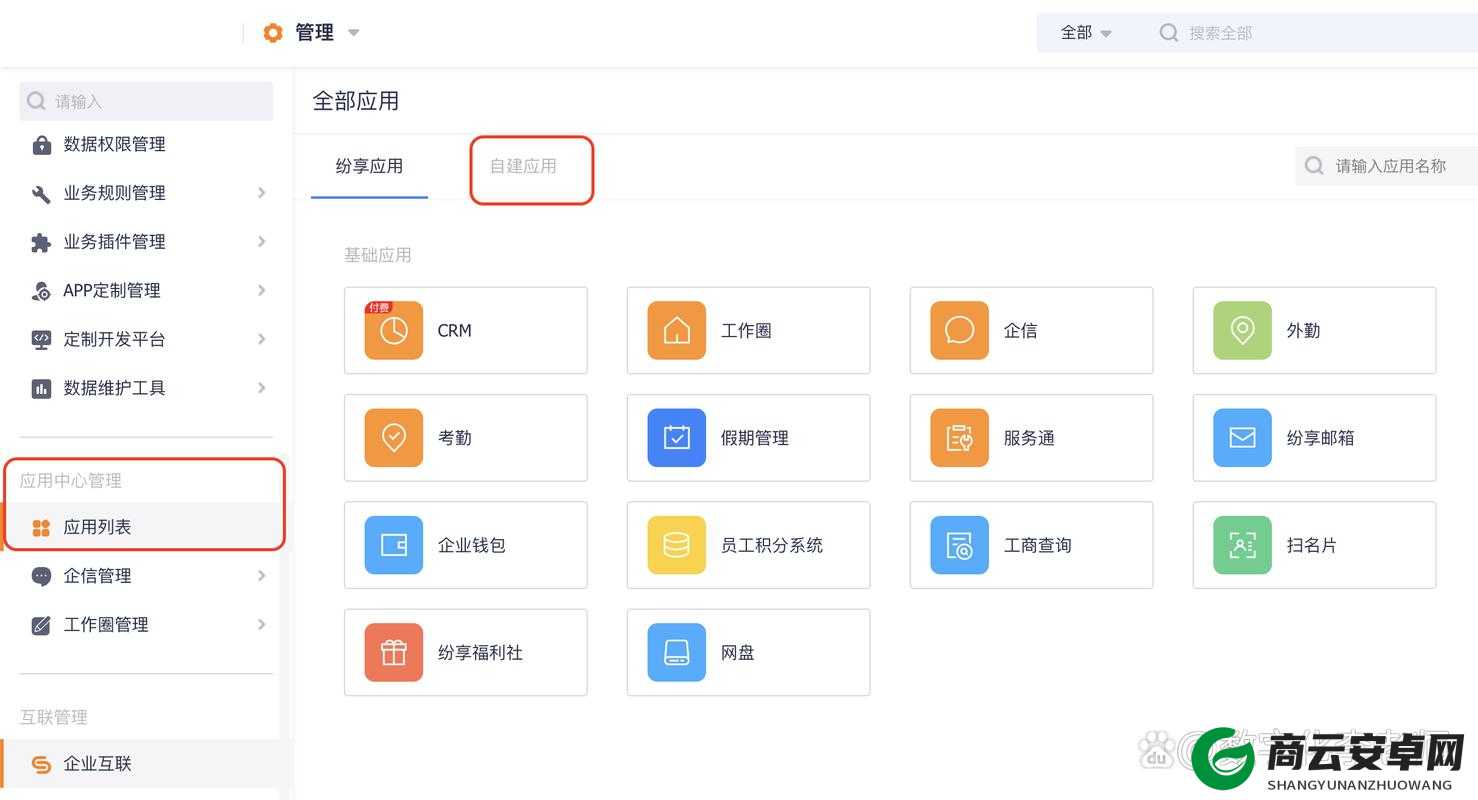Expand the 业务插件管理 chevron
The height and width of the screenshot is (800, 1478).
(x=261, y=241)
